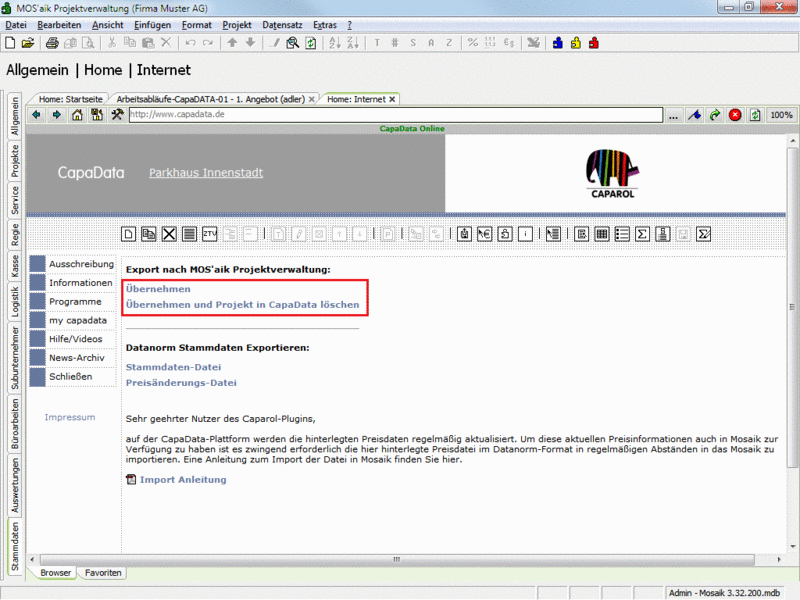Go back in the embedded browser
This screenshot has width=800, height=600.
pyautogui.click(x=36, y=115)
